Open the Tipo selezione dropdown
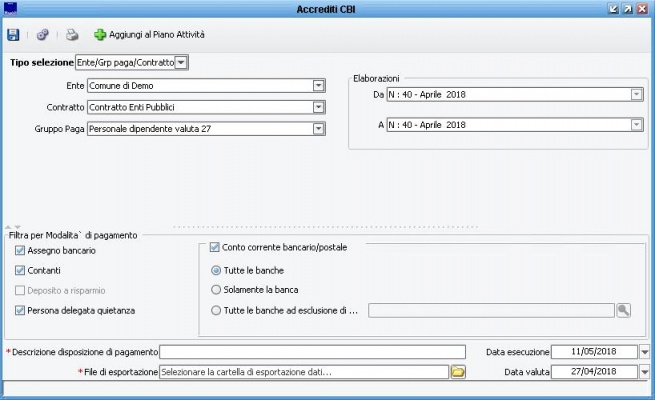The image size is (655, 400). [181, 63]
